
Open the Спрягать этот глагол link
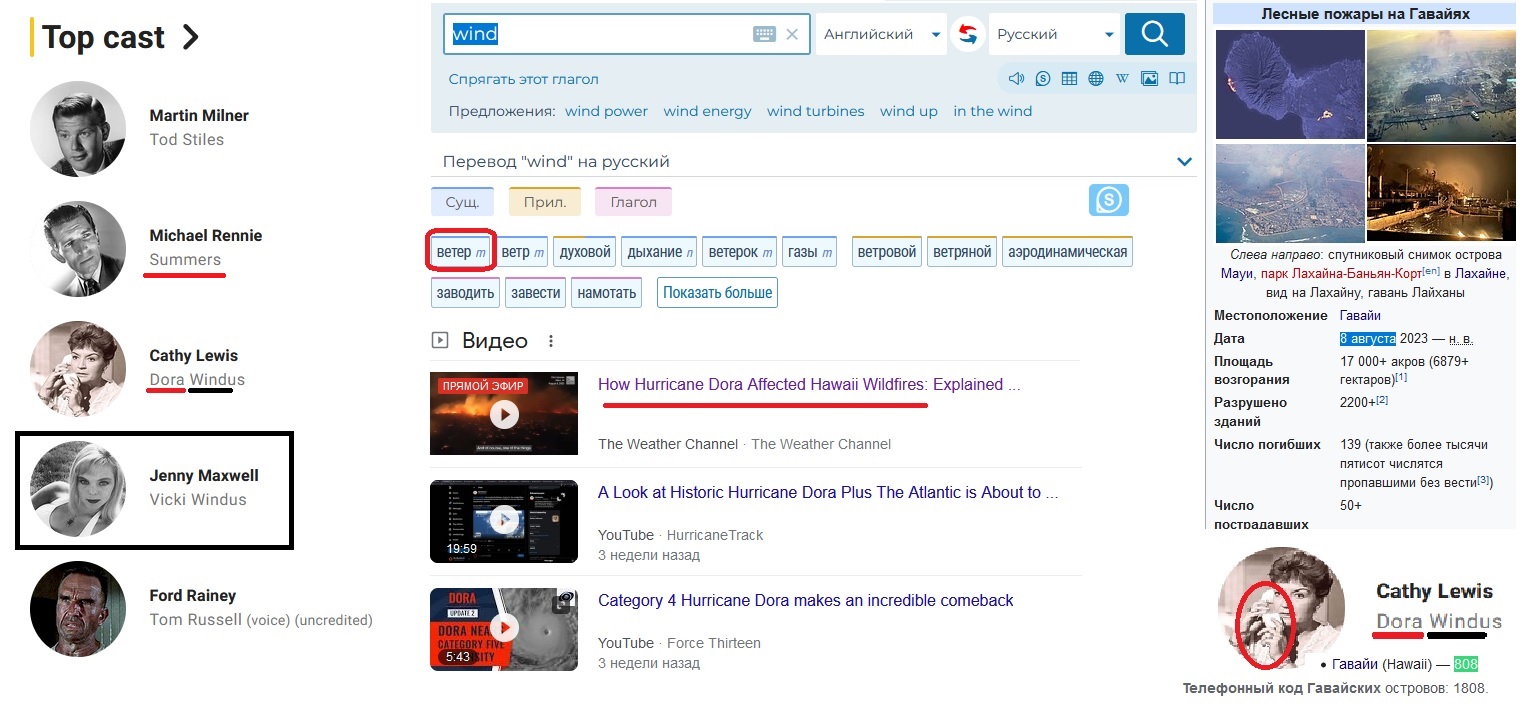[524, 79]
